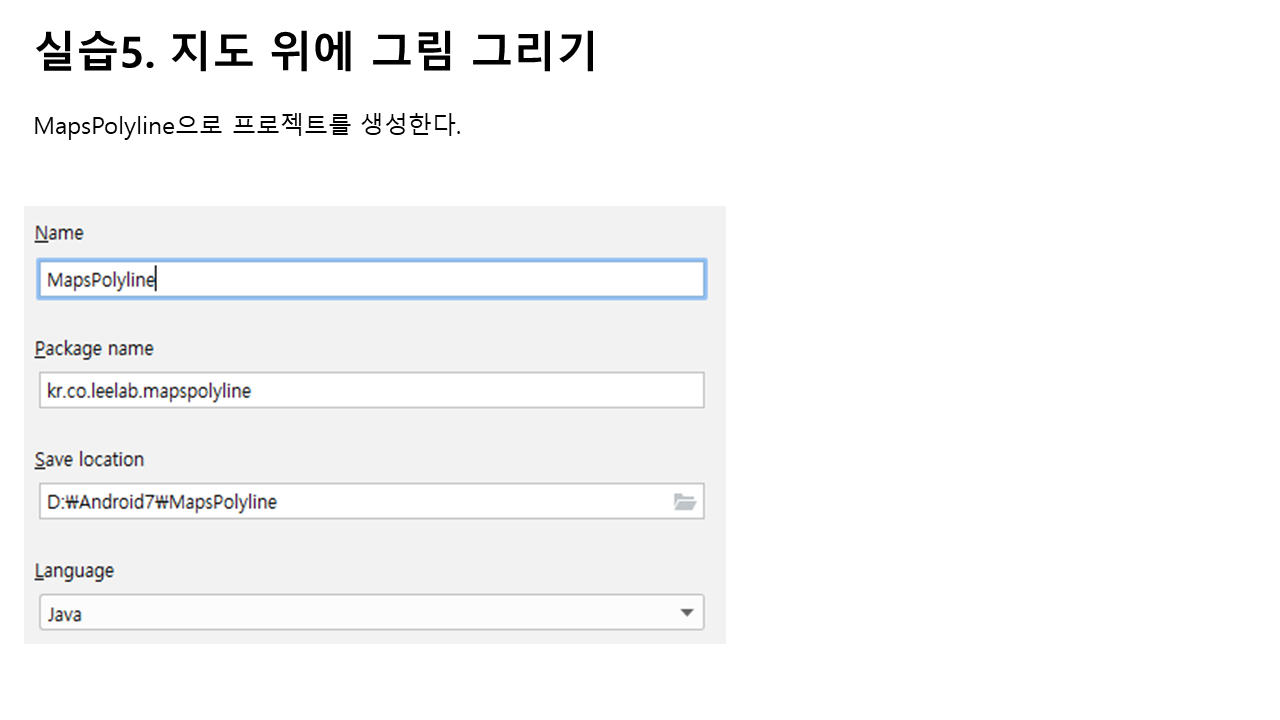1280x720 pixels.
Task: Click the Java value in Language
Action: click(64, 614)
